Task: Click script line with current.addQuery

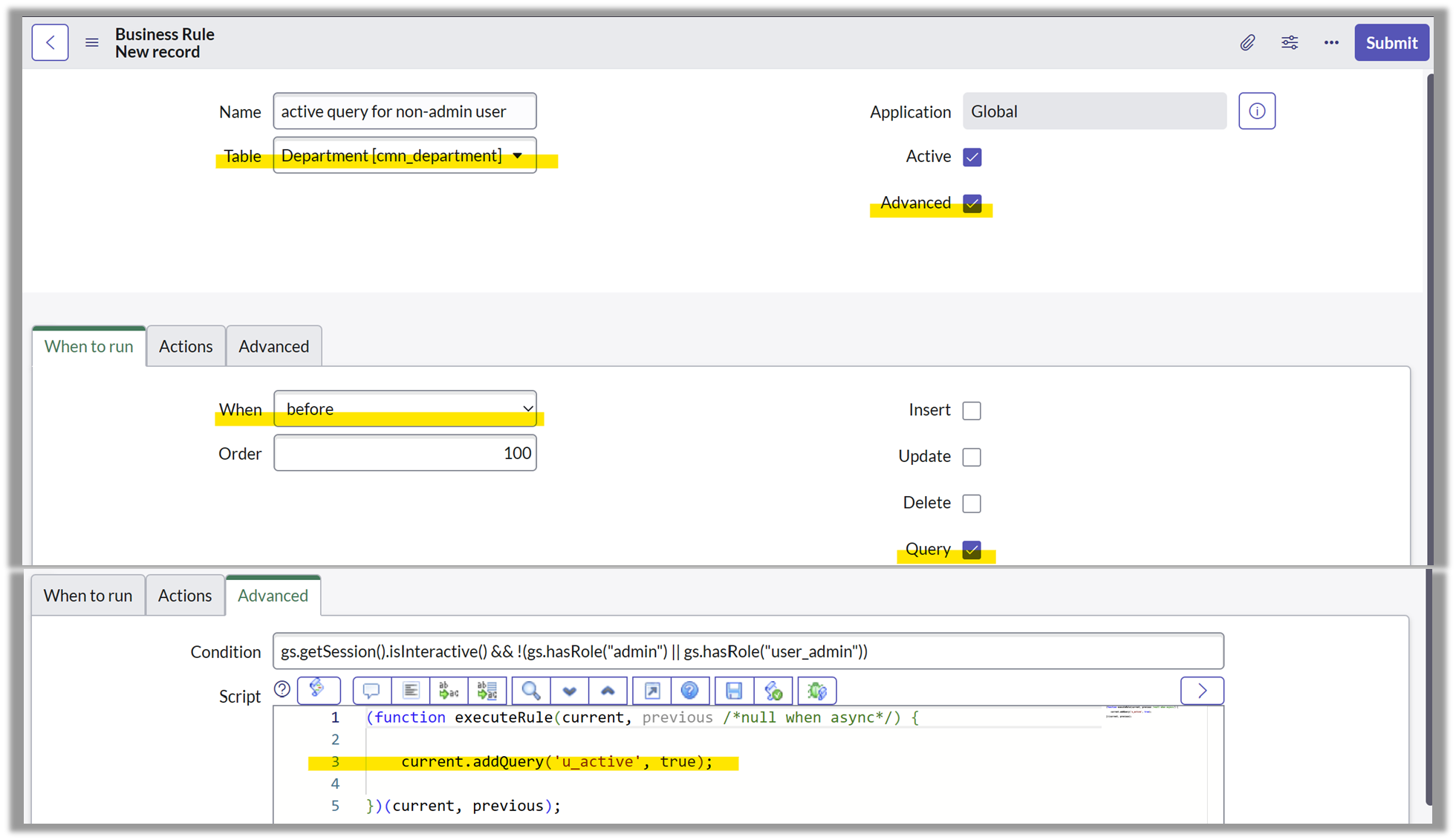Action: pos(557,762)
